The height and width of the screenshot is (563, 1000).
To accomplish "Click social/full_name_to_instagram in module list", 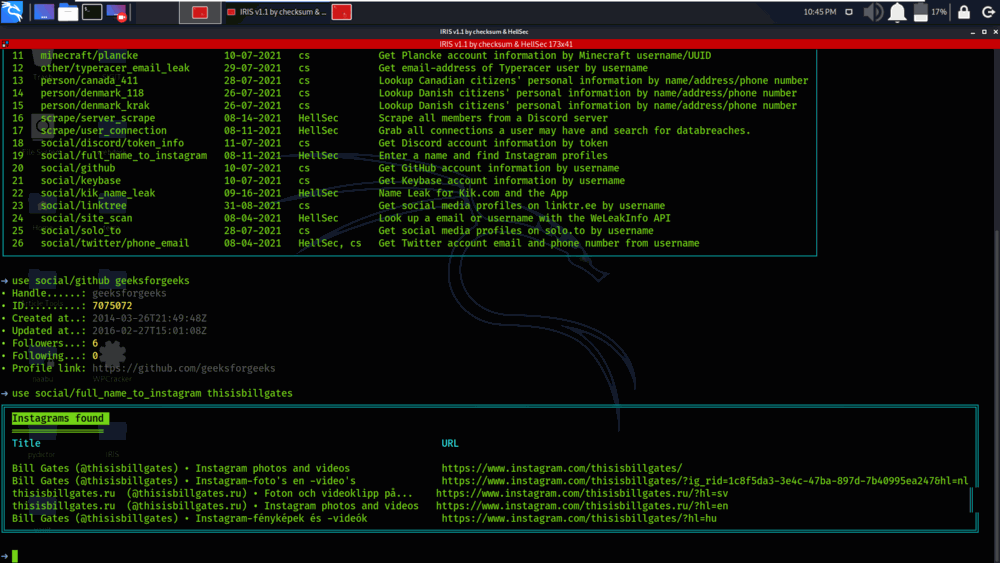I will [x=124, y=156].
